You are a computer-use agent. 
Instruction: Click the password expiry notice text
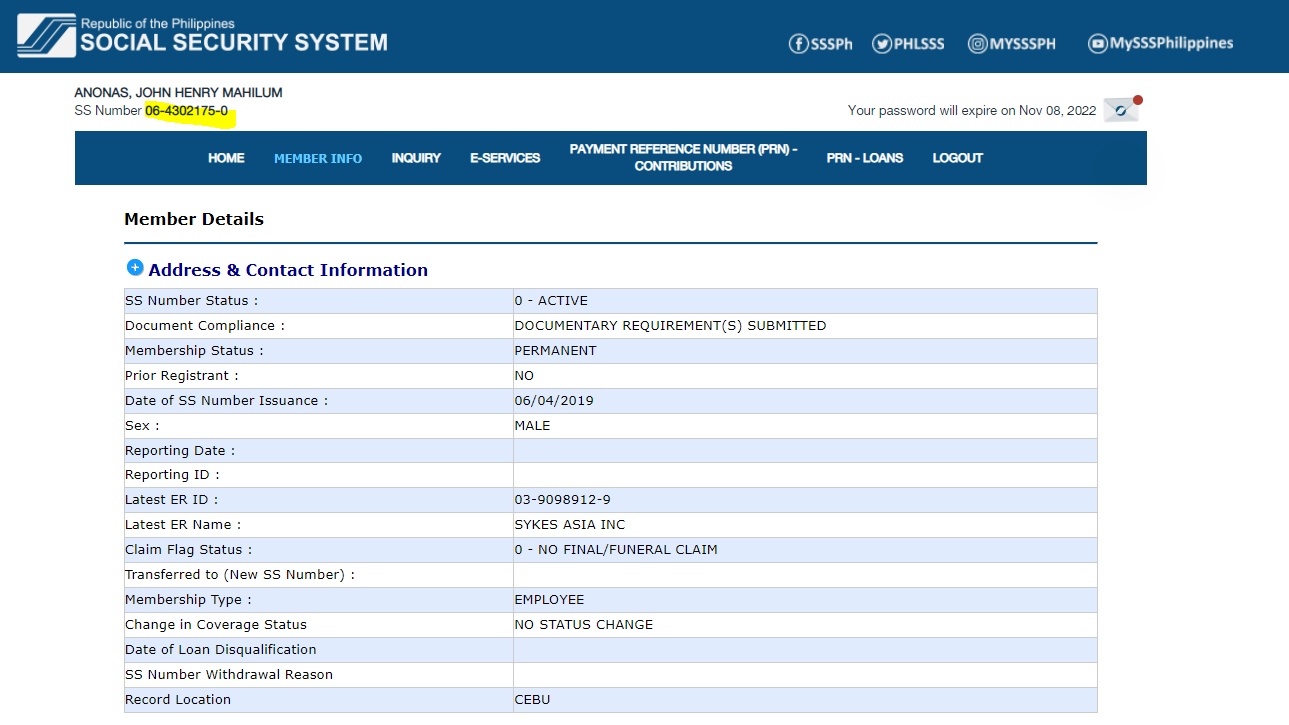point(971,111)
